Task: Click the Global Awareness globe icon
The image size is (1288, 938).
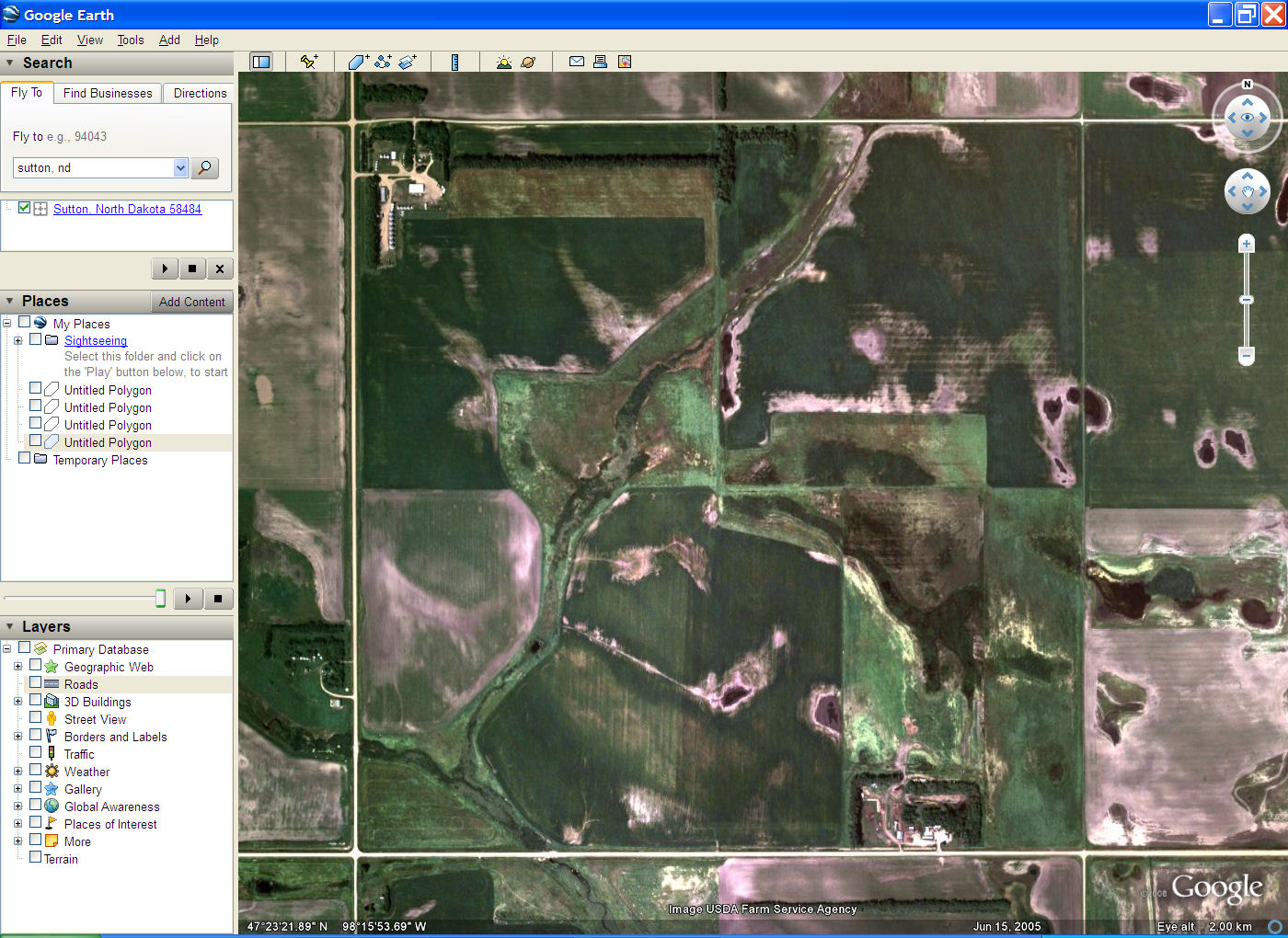Action: click(52, 806)
